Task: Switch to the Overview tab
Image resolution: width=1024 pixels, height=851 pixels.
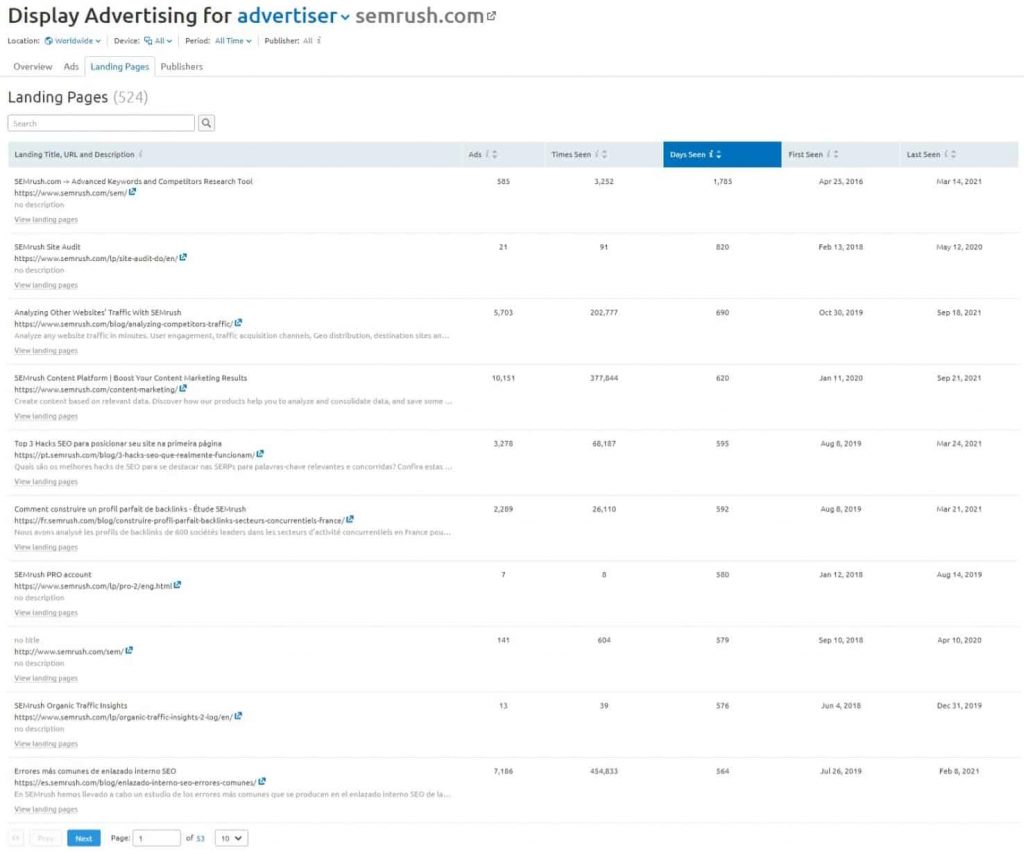Action: pos(33,67)
